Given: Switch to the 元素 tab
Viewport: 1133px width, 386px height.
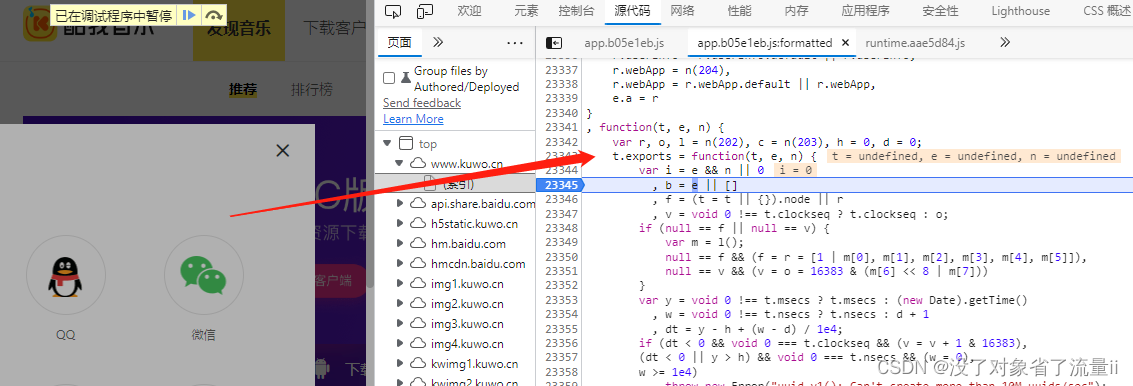Looking at the screenshot, I should coord(526,11).
